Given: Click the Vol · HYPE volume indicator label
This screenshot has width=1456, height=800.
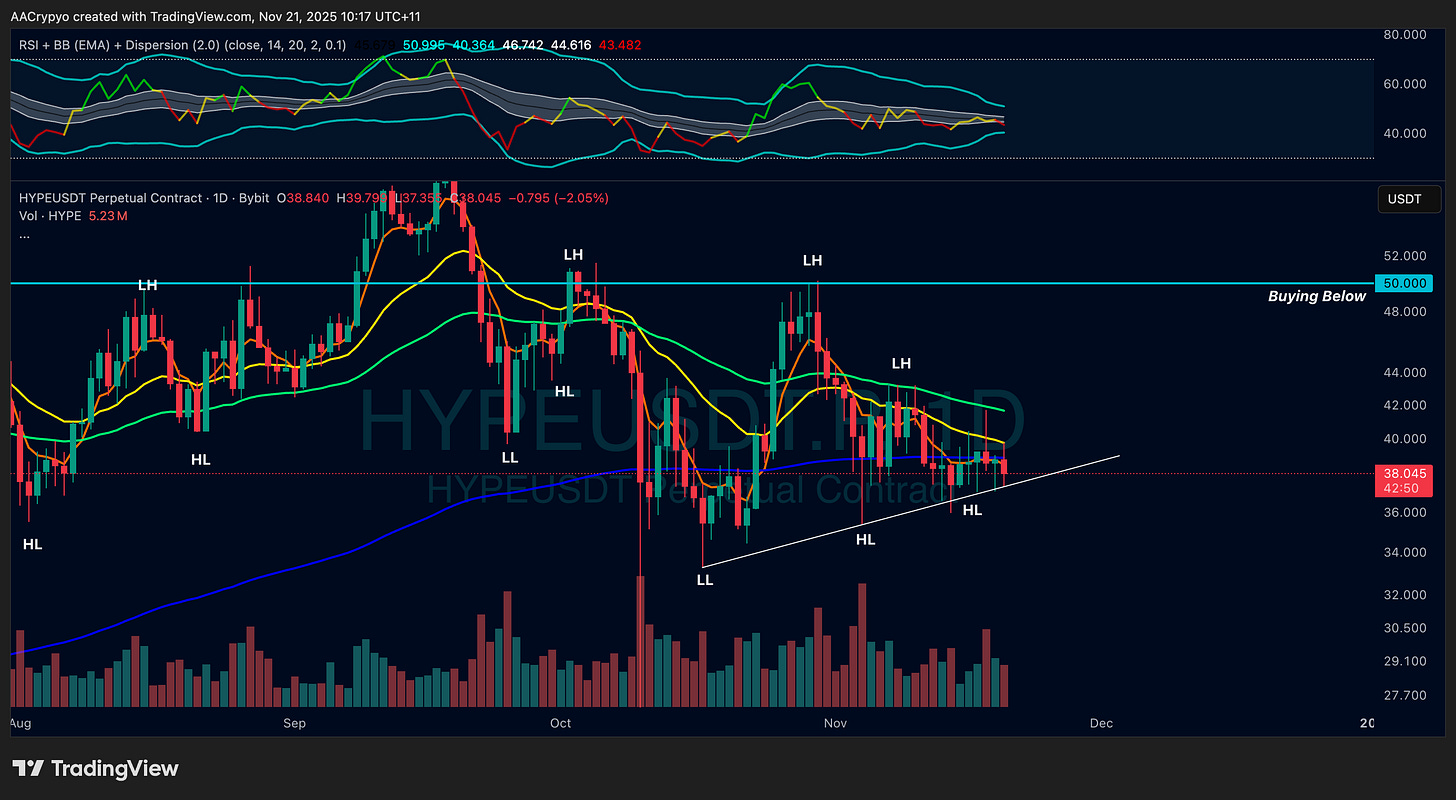Looking at the screenshot, I should [50, 216].
